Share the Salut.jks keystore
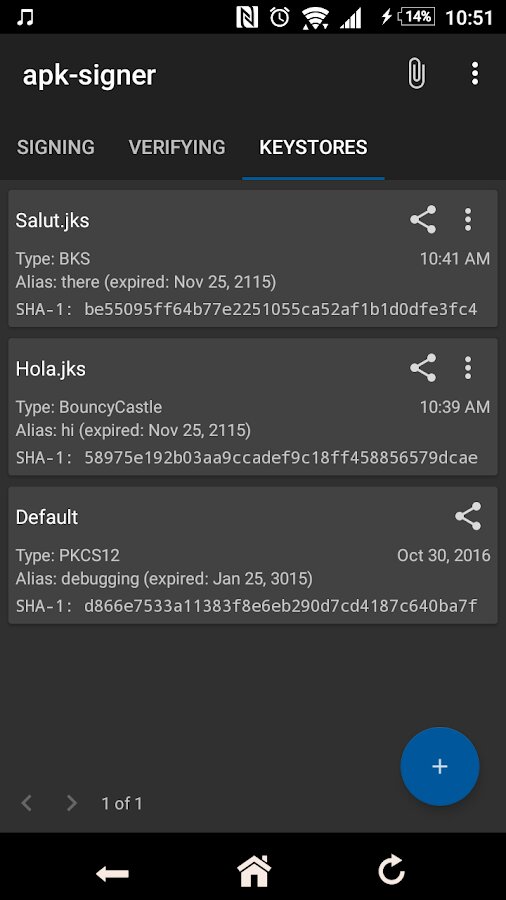This screenshot has width=506, height=900. 423,219
